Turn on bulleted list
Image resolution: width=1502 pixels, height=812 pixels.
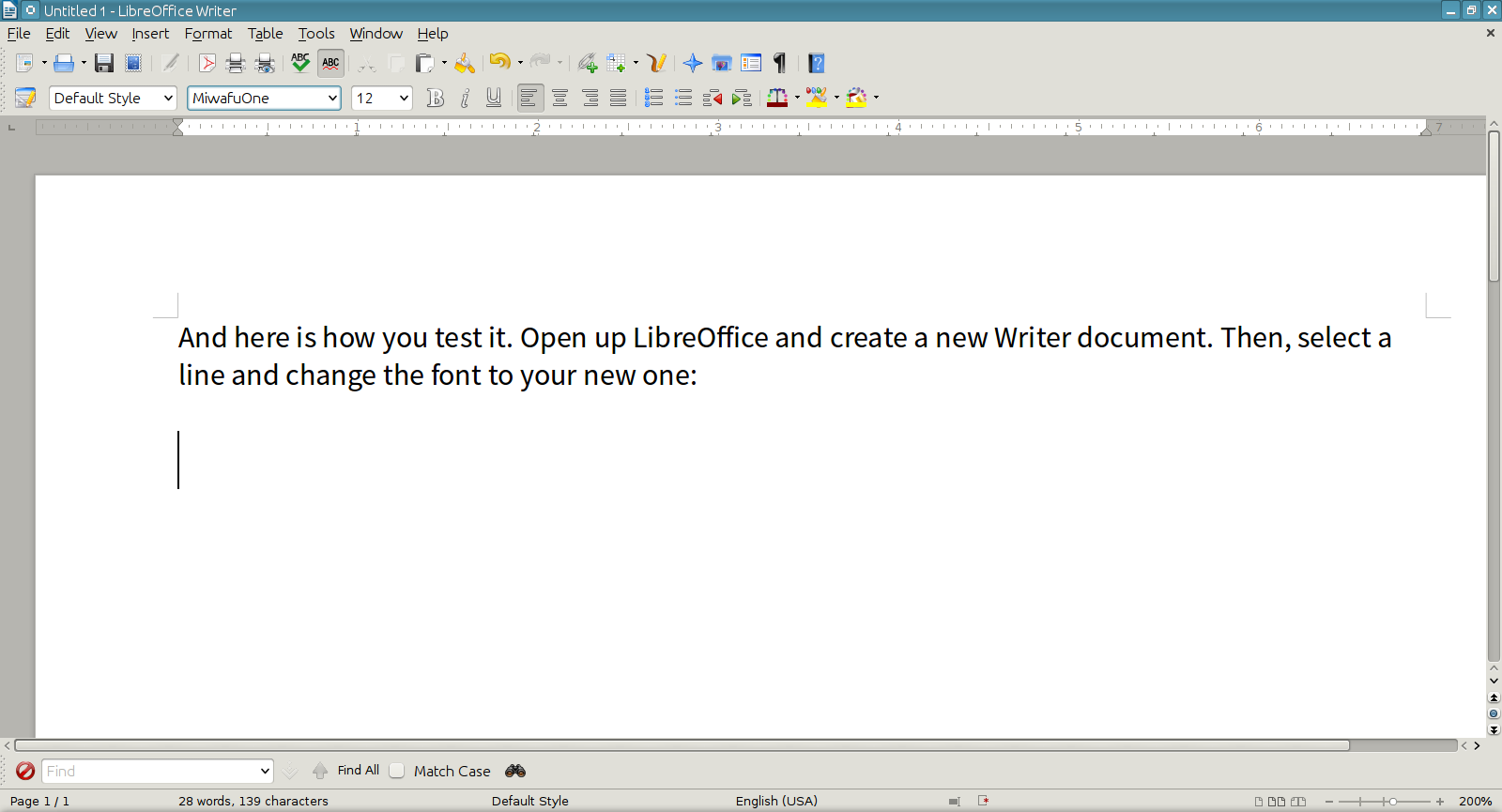[x=683, y=98]
